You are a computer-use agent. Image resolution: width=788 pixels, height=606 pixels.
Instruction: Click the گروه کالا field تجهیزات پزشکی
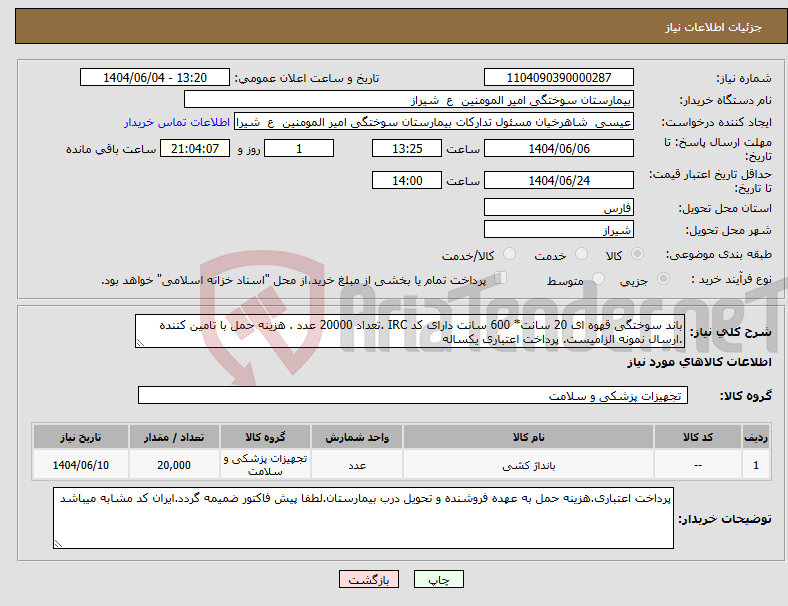tap(413, 395)
